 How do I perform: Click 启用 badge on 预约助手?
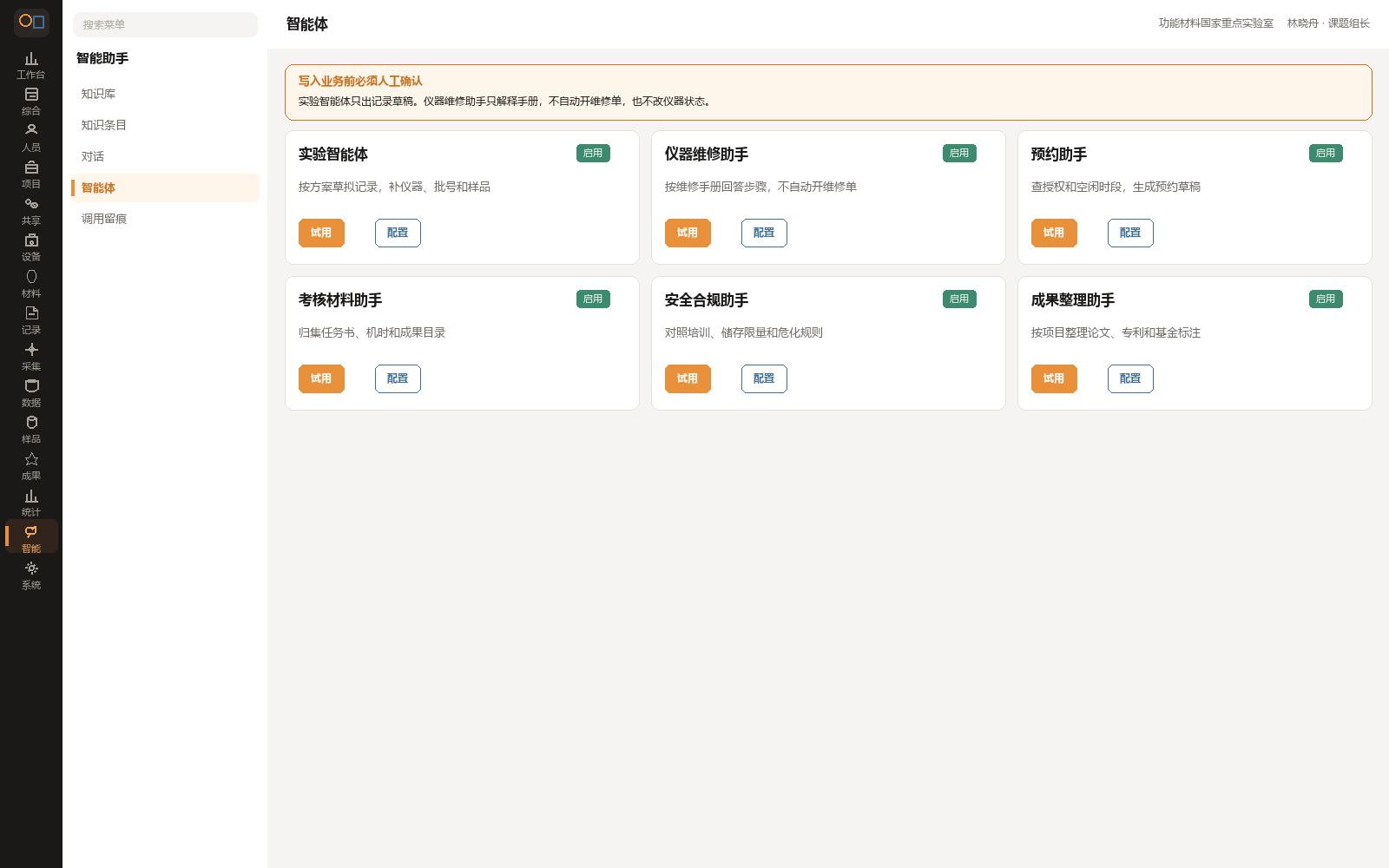[x=1326, y=154]
